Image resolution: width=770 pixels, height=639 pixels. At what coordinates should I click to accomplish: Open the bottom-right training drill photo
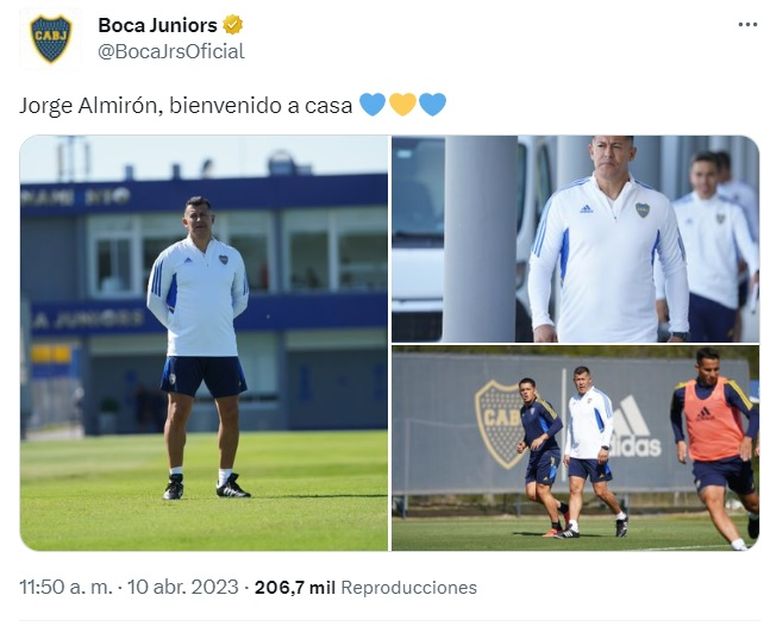[x=575, y=448]
